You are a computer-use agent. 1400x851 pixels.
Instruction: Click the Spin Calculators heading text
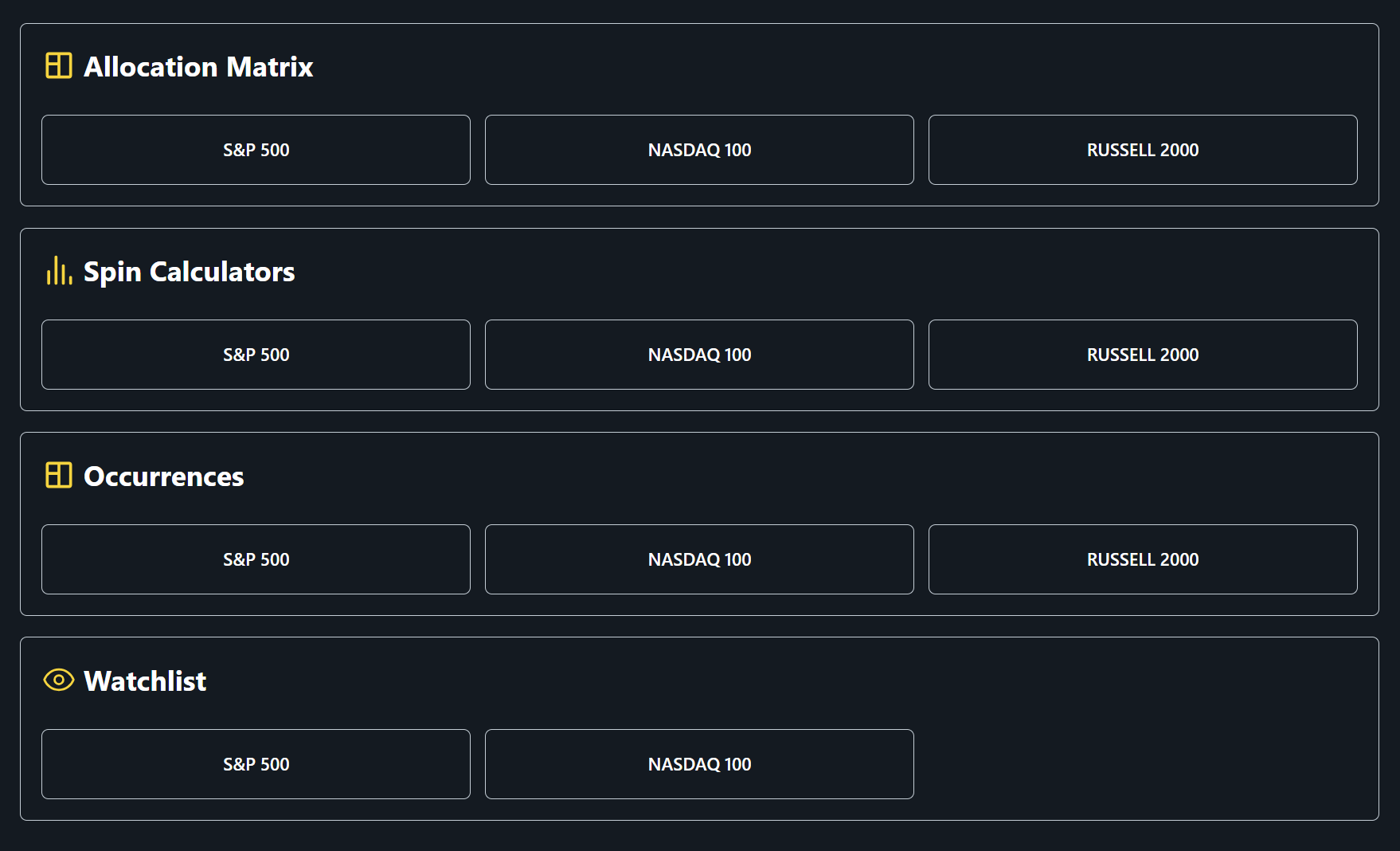(x=190, y=272)
